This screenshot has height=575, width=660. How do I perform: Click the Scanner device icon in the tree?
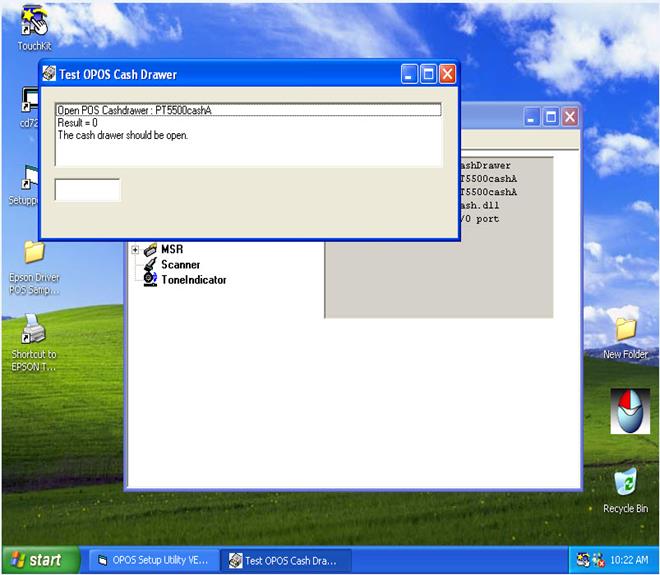click(x=150, y=265)
